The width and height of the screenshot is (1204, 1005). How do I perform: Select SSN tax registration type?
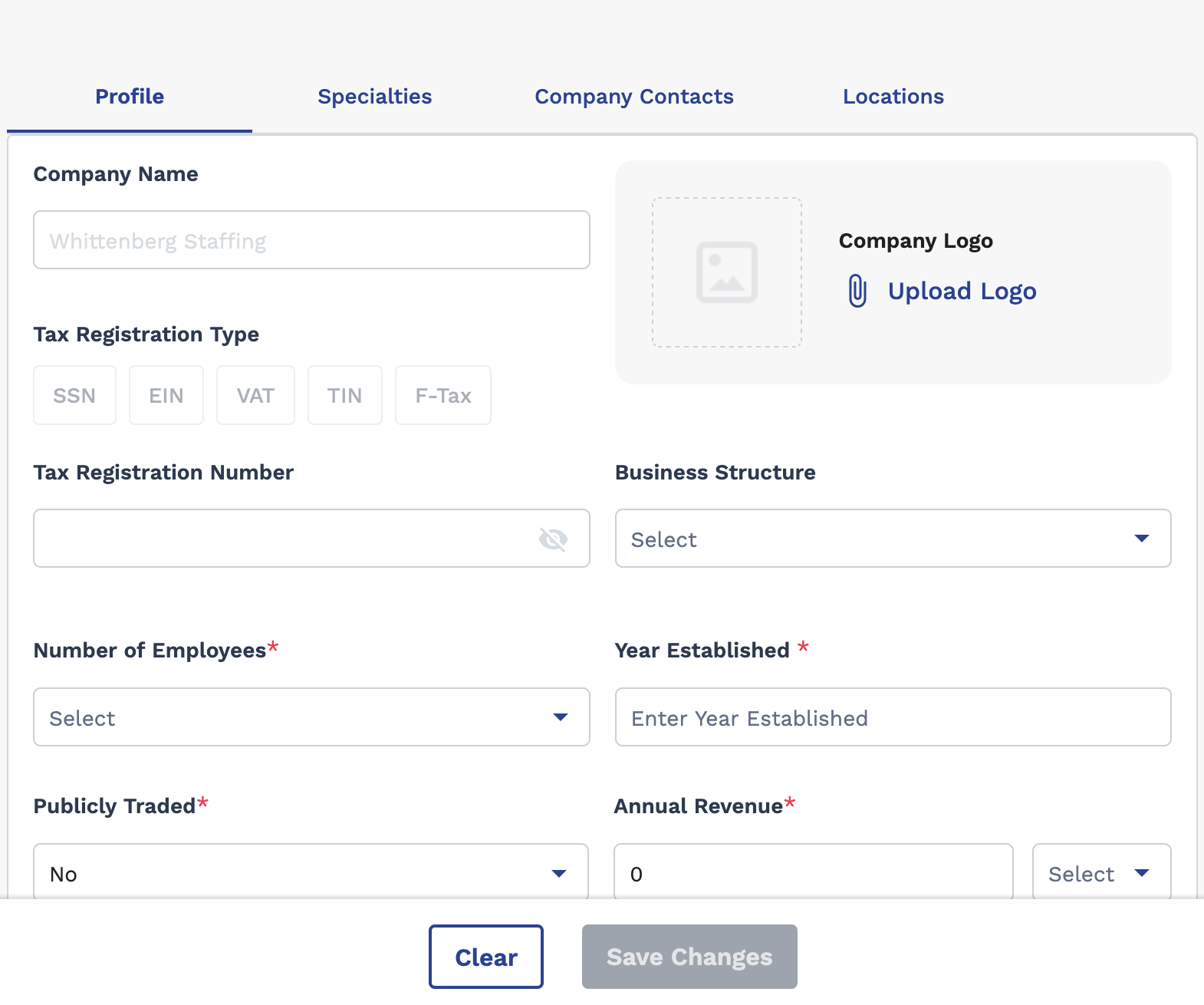pos(74,396)
